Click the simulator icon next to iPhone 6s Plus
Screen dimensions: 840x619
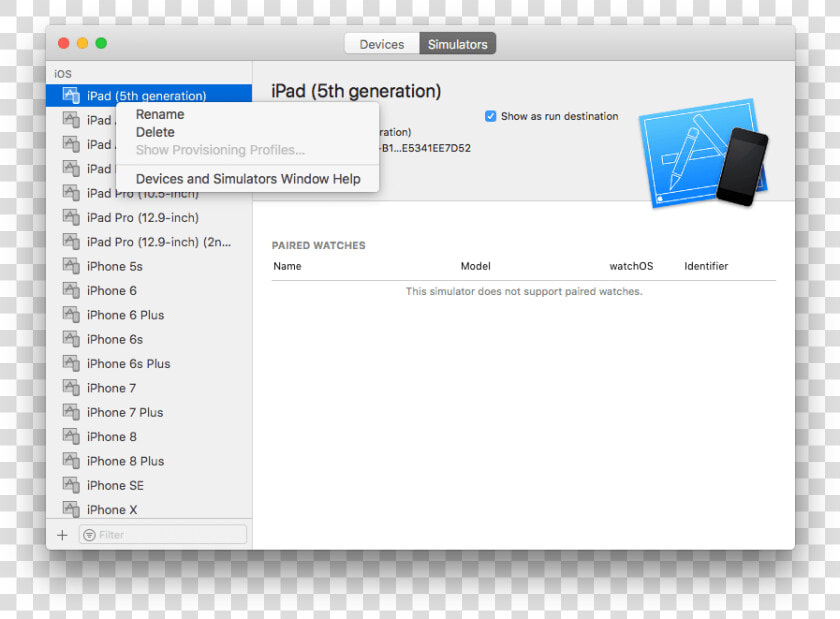point(71,362)
